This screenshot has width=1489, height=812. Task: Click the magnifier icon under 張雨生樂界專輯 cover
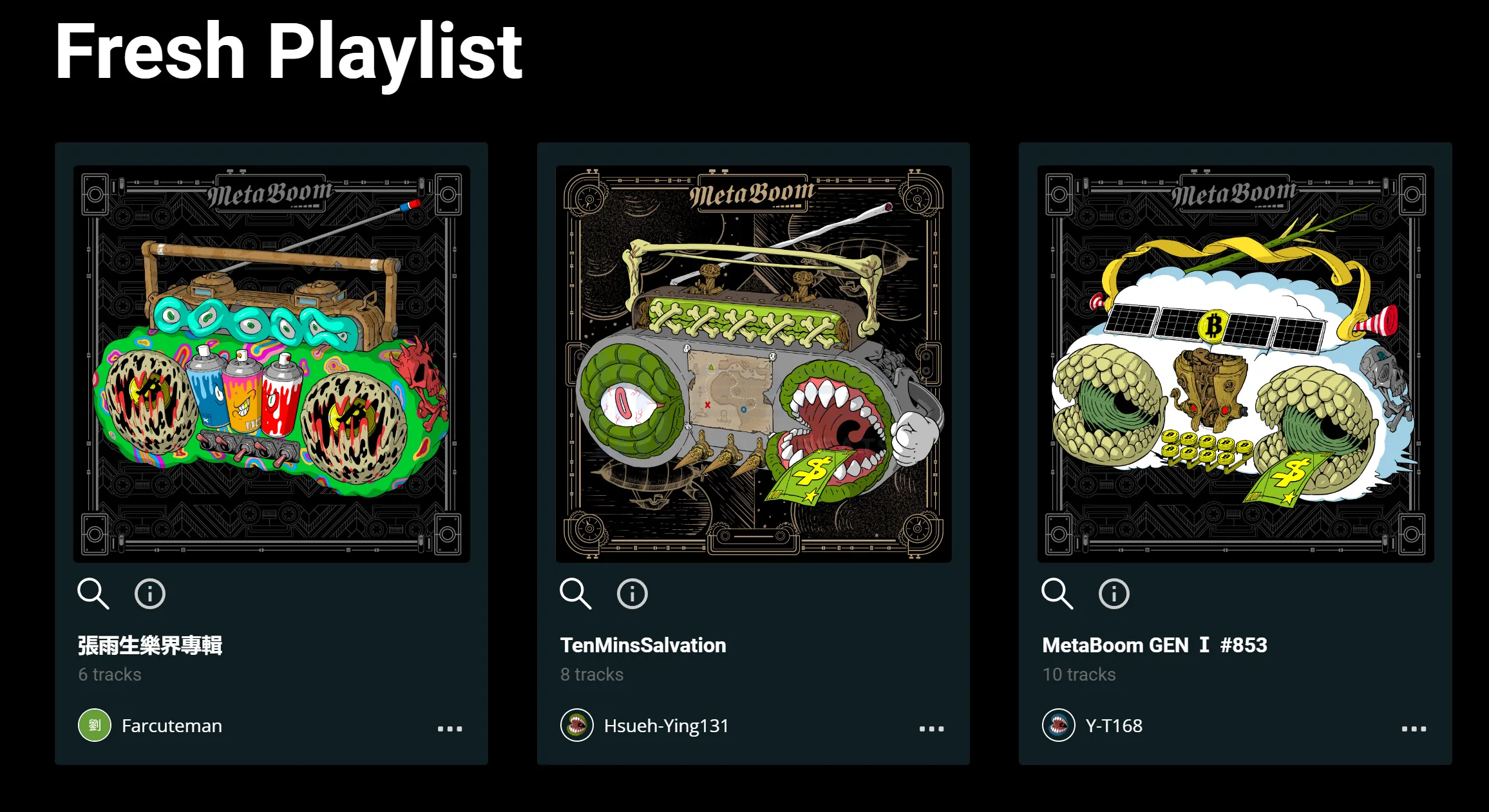coord(93,594)
